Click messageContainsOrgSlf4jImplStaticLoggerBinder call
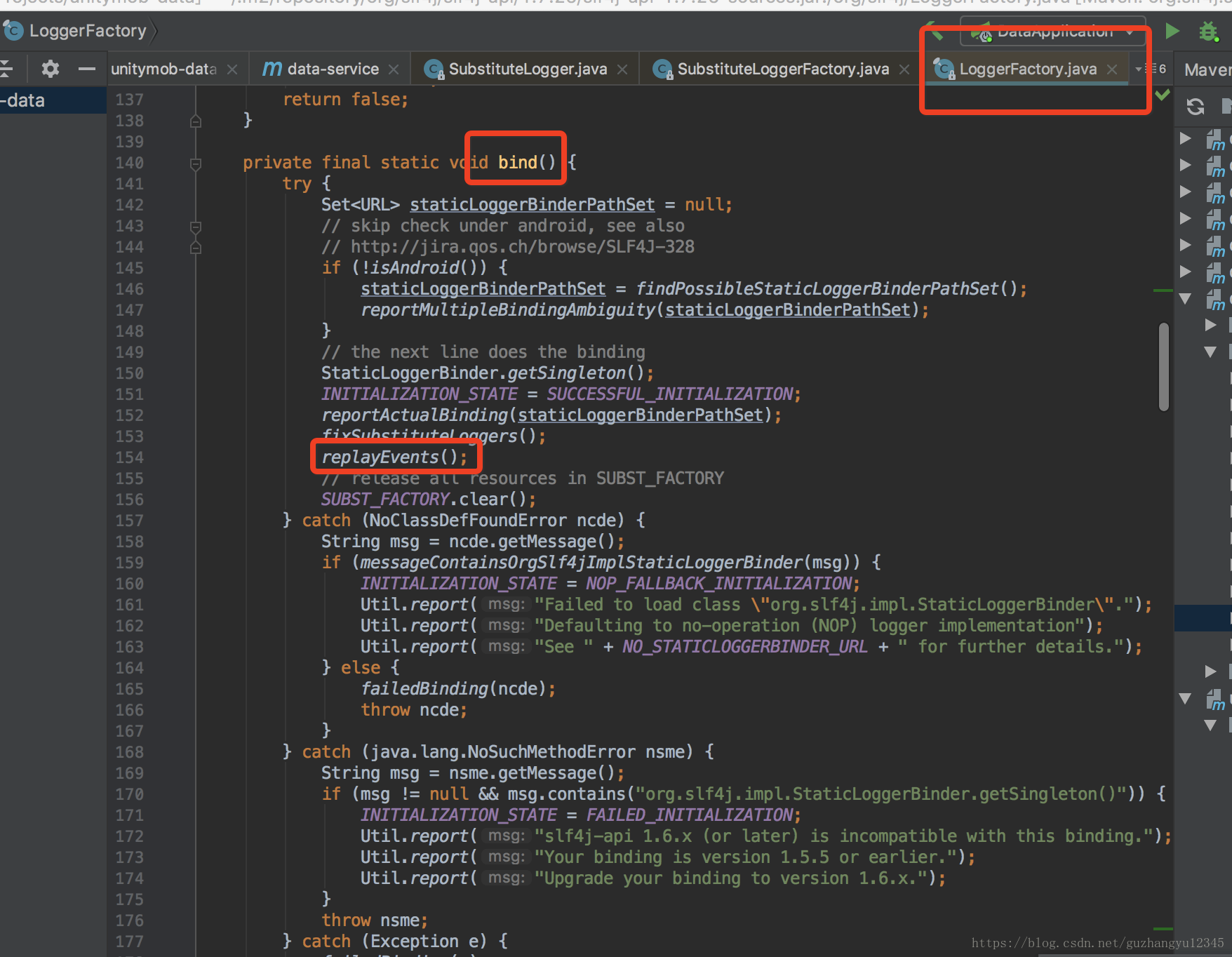1232x957 pixels. 581,563
